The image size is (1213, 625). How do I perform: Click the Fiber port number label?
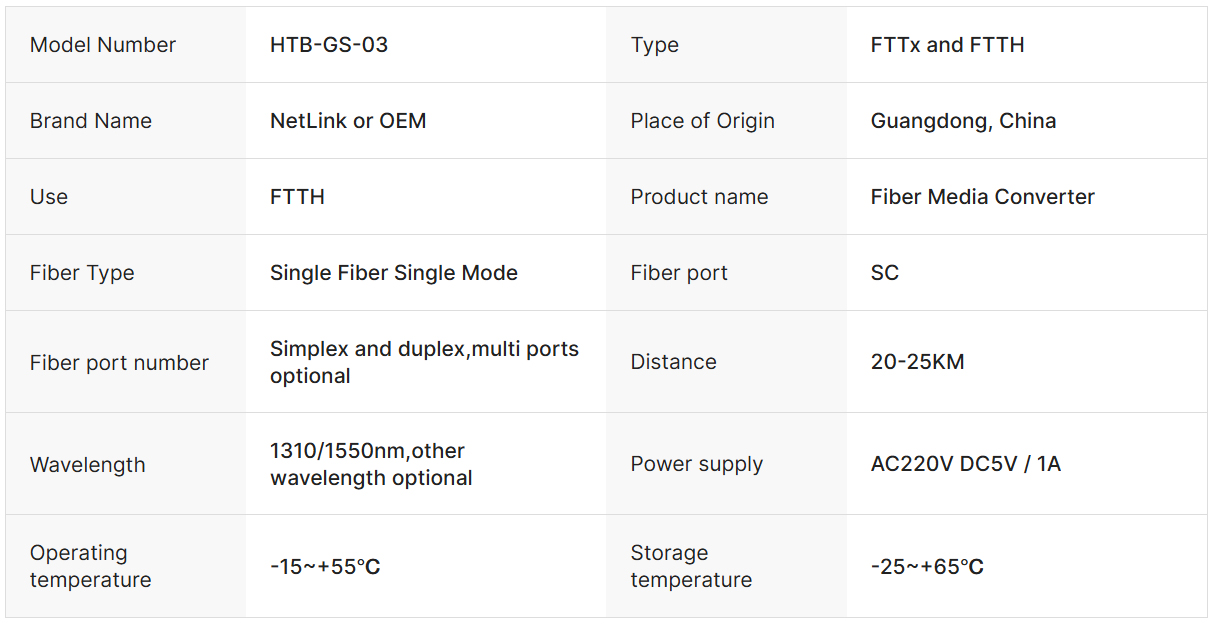coord(119,363)
